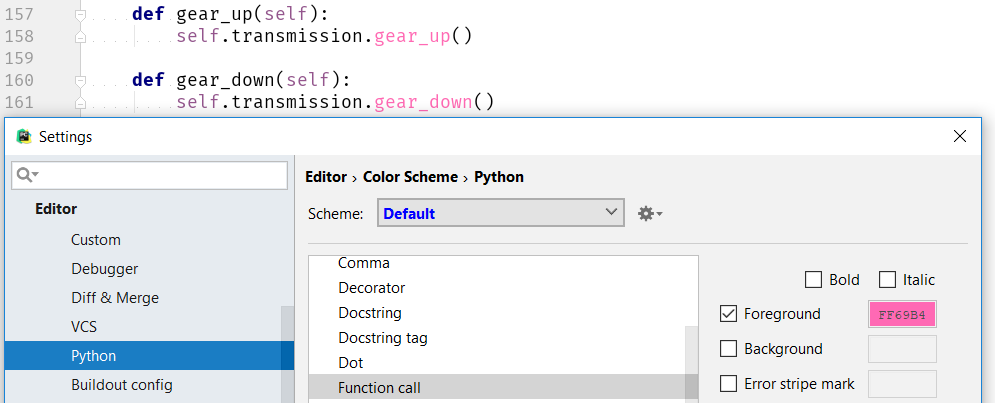Uncheck the Foreground checkbox

tap(728, 314)
